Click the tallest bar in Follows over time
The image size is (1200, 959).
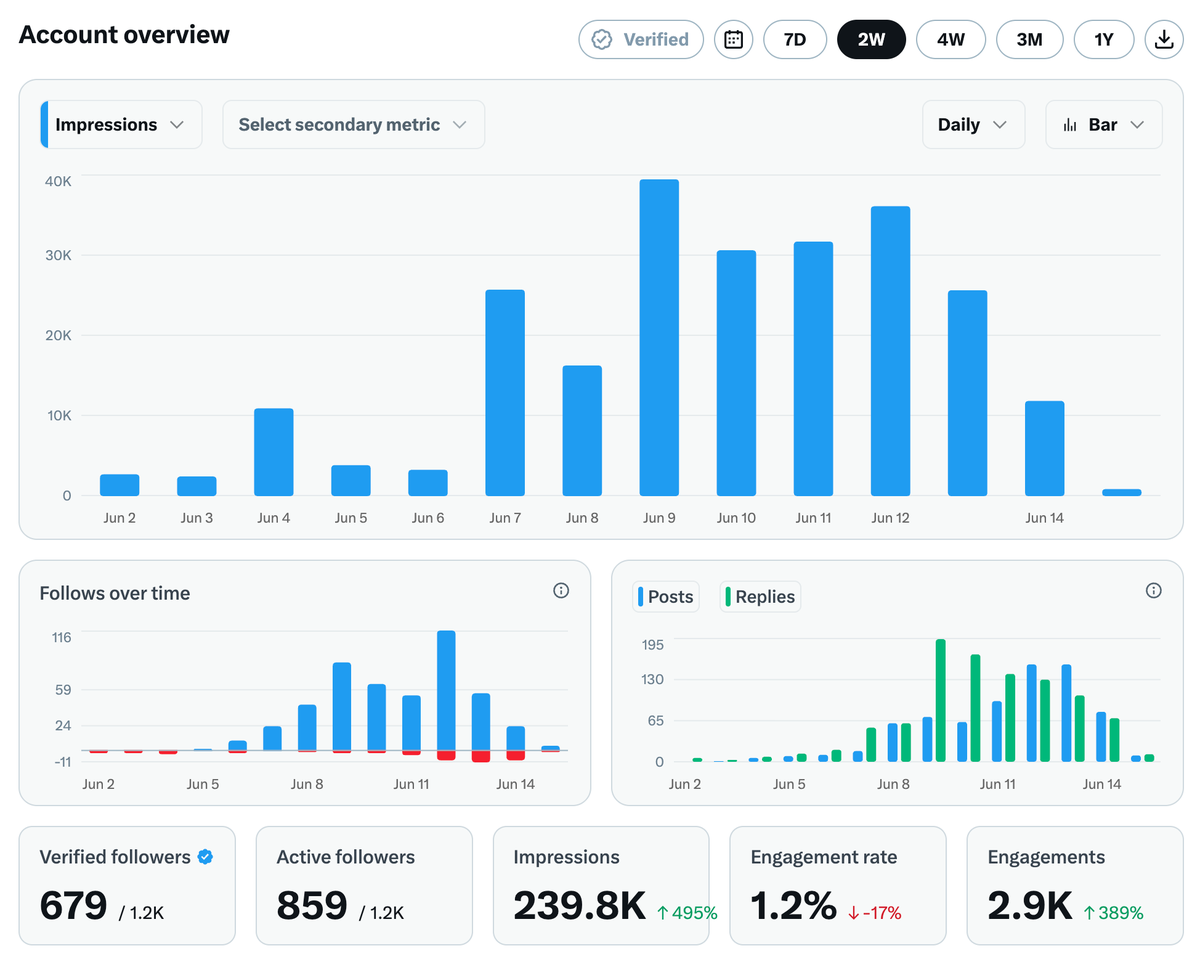pos(446,690)
